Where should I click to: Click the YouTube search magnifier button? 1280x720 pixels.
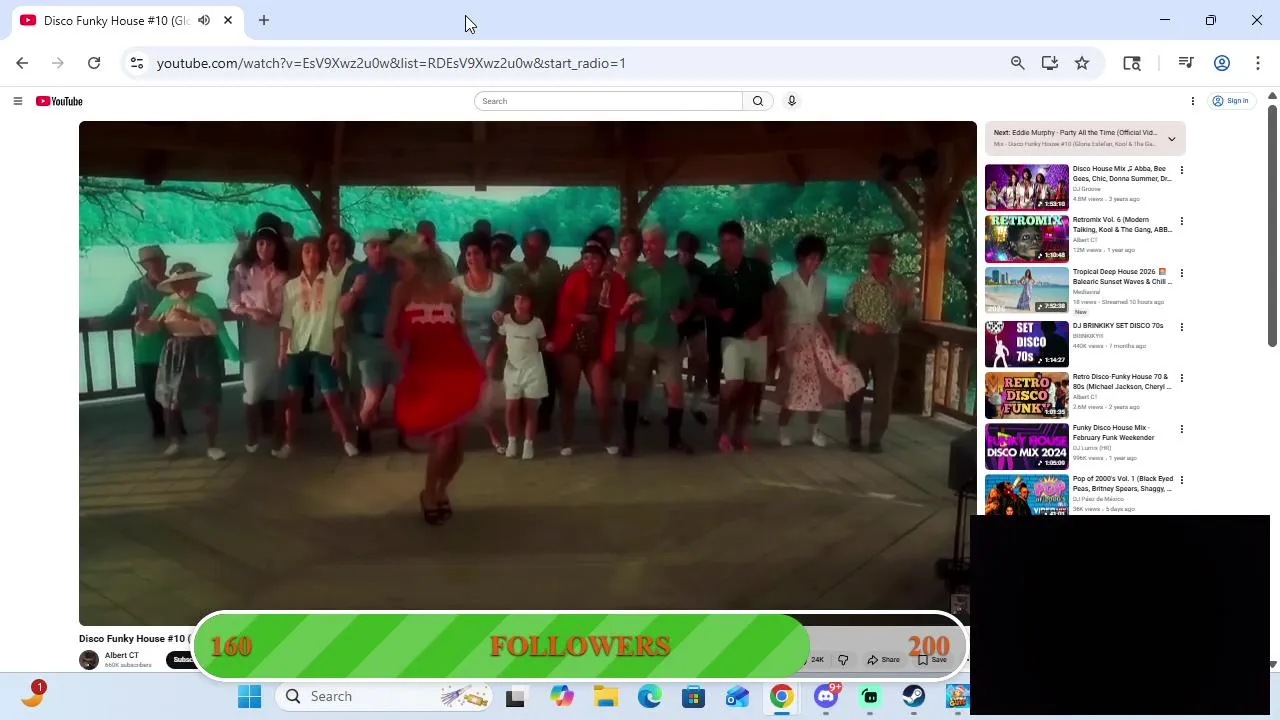point(758,101)
